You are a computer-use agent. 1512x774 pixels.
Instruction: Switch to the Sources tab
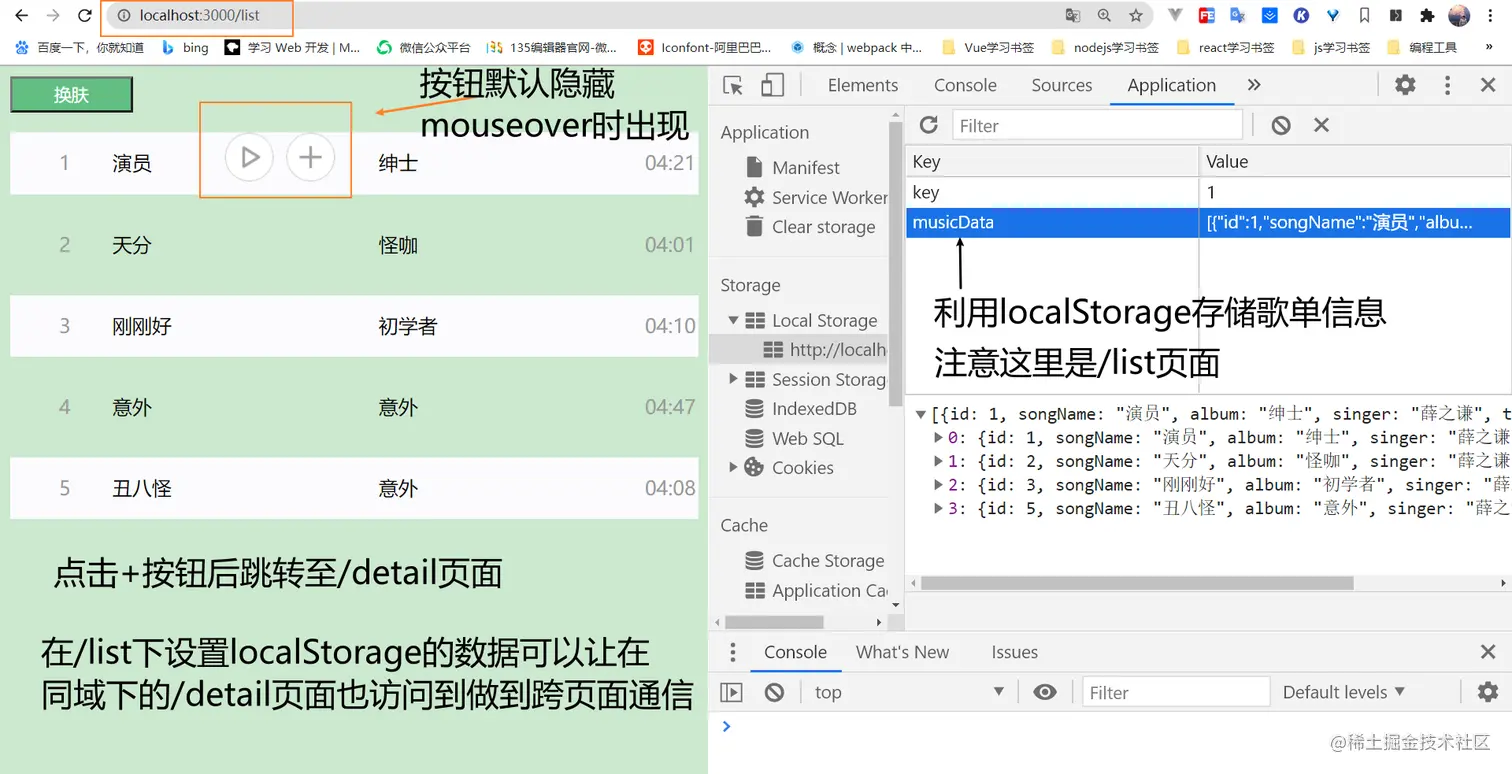1062,86
